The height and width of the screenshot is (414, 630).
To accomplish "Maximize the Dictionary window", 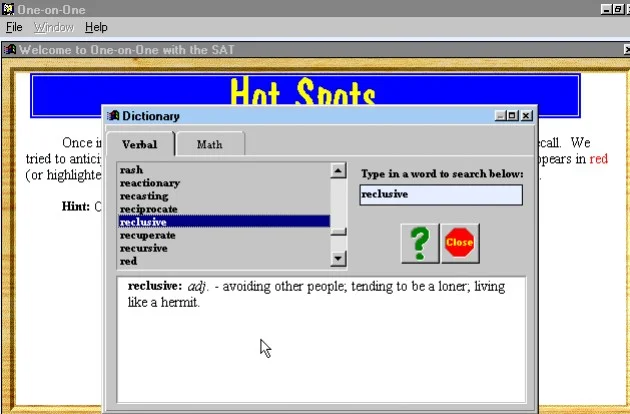I will pyautogui.click(x=513, y=116).
